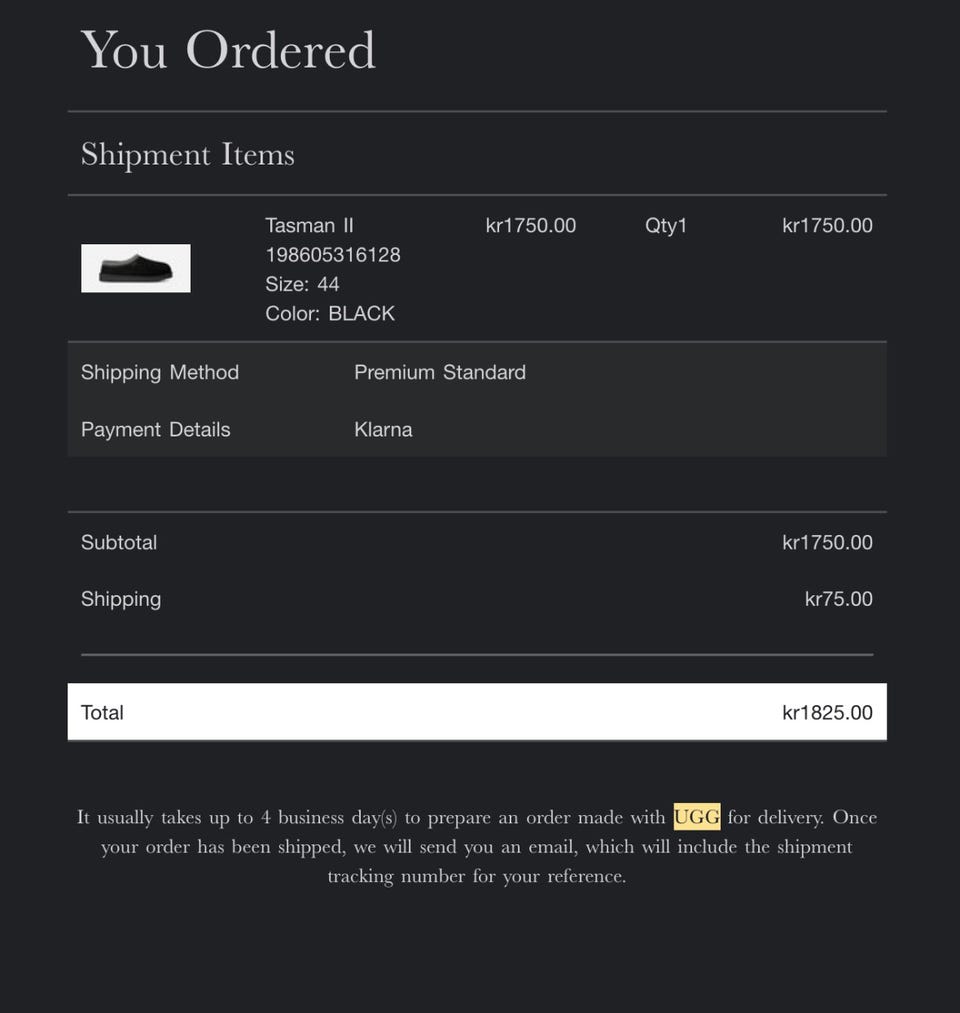Click the Payment Details label
Viewport: 960px width, 1013px height.
tap(155, 429)
